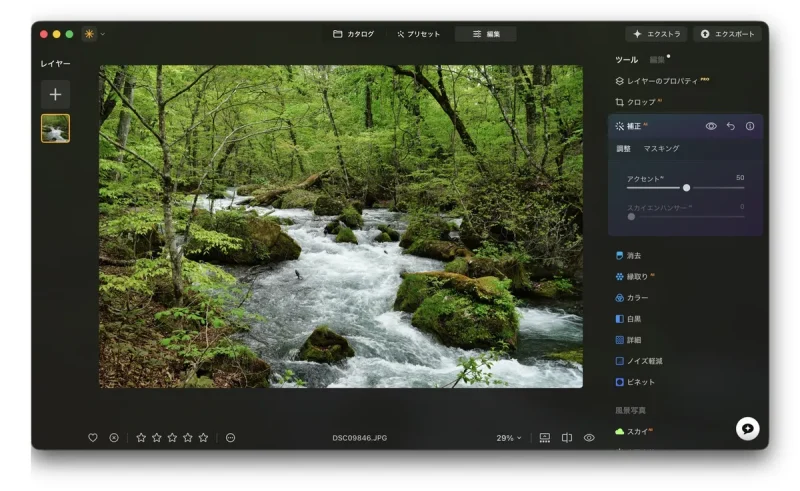
Task: Switch to the カタログ tab
Action: click(353, 34)
